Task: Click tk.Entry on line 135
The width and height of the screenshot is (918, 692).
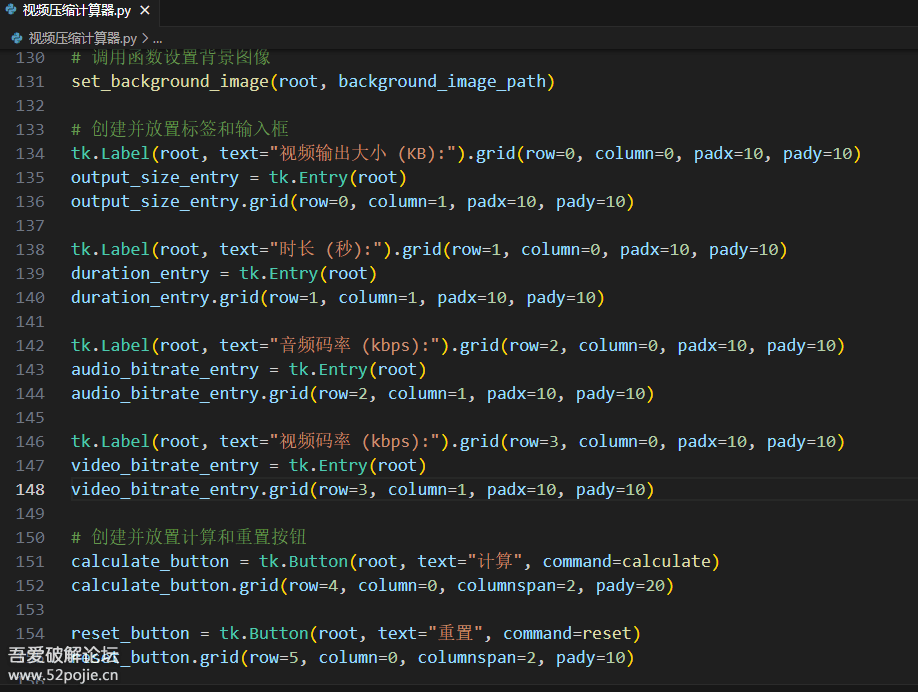Action: 308,178
